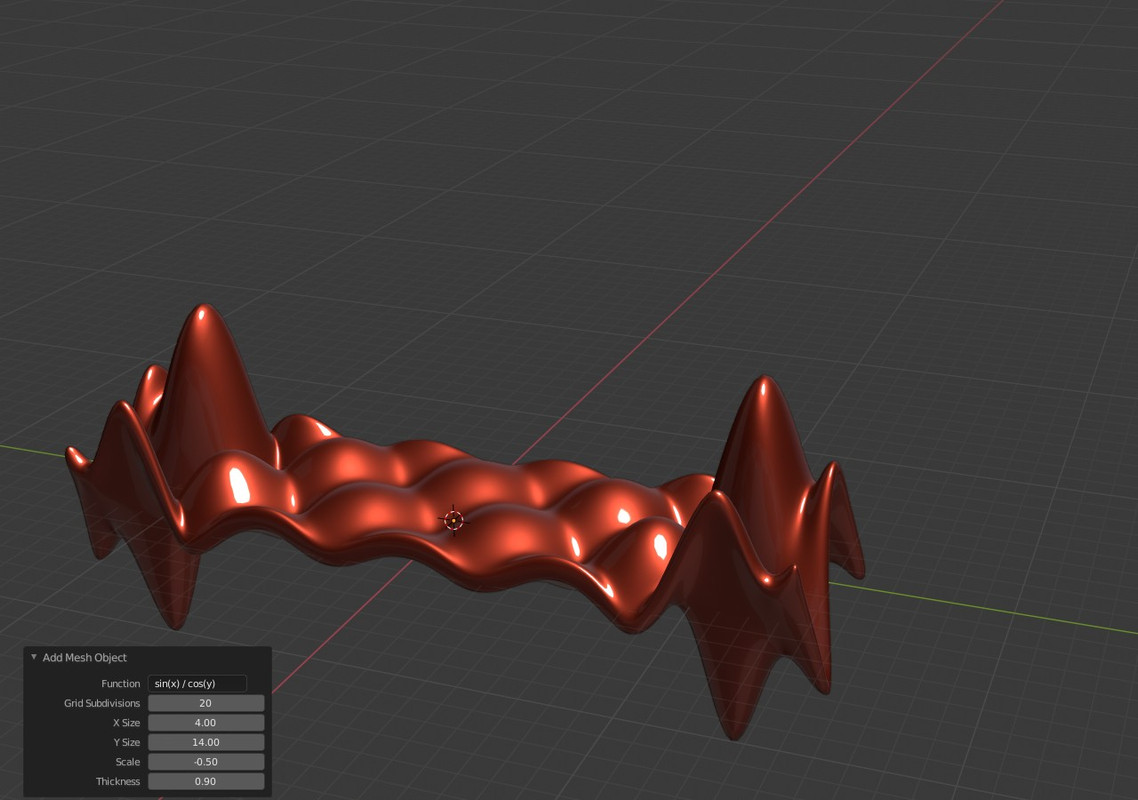The height and width of the screenshot is (800, 1138).
Task: Select the X Size value 4.00
Action: [x=205, y=722]
